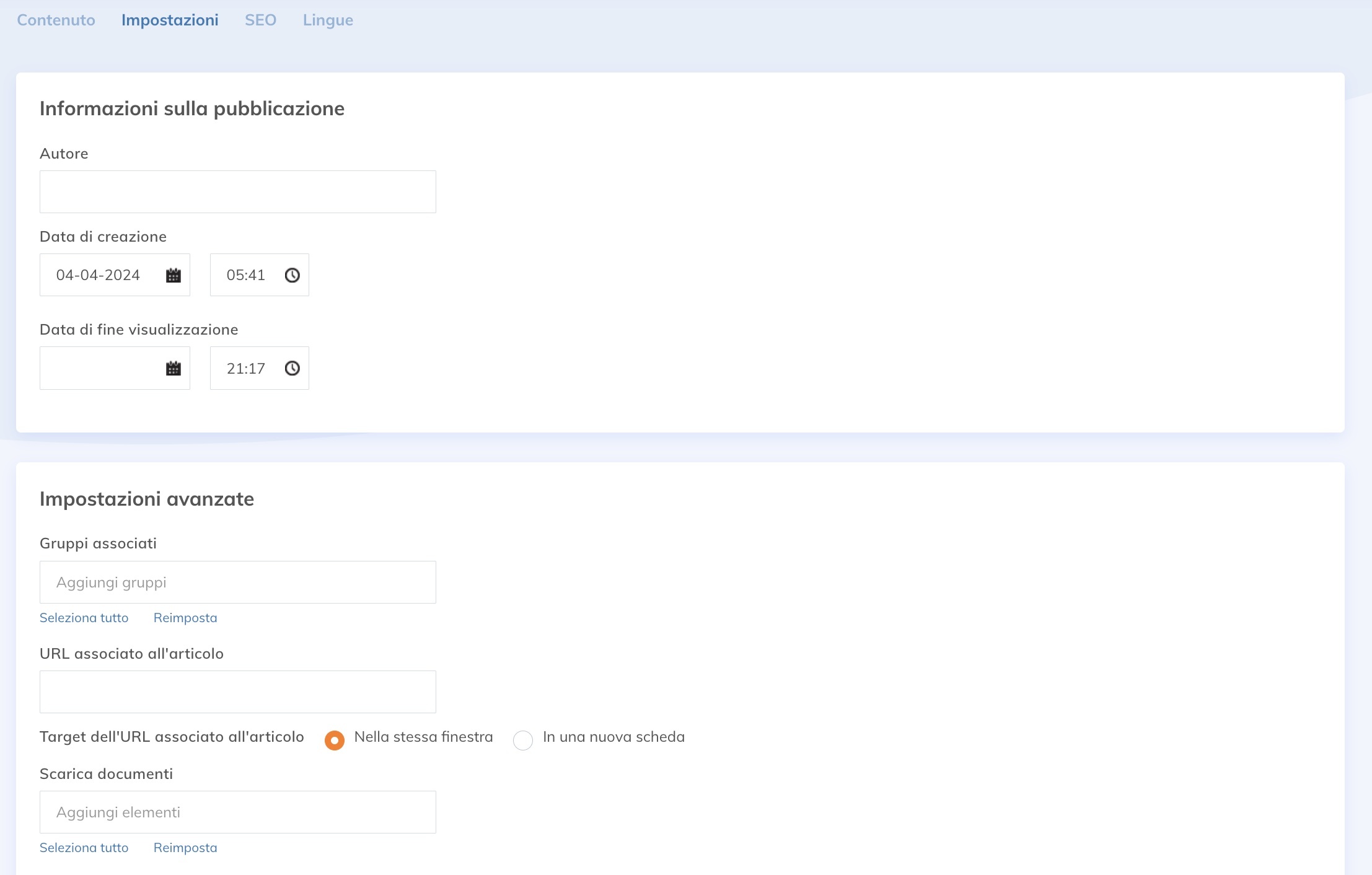The height and width of the screenshot is (875, 1372).
Task: Click 'Reimposta' under Scarica documenti
Action: (185, 848)
